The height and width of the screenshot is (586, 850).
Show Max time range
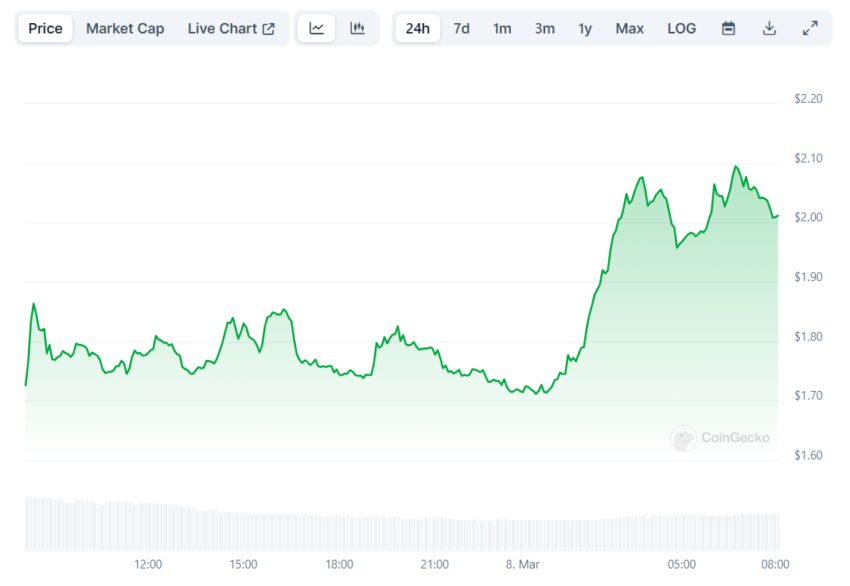[x=629, y=28]
